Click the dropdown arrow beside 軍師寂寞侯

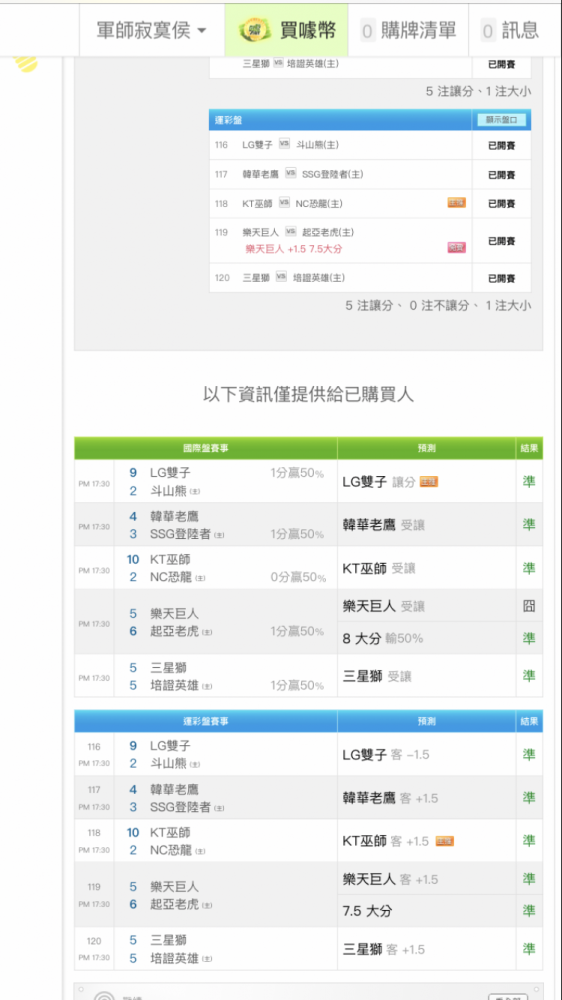tap(202, 31)
